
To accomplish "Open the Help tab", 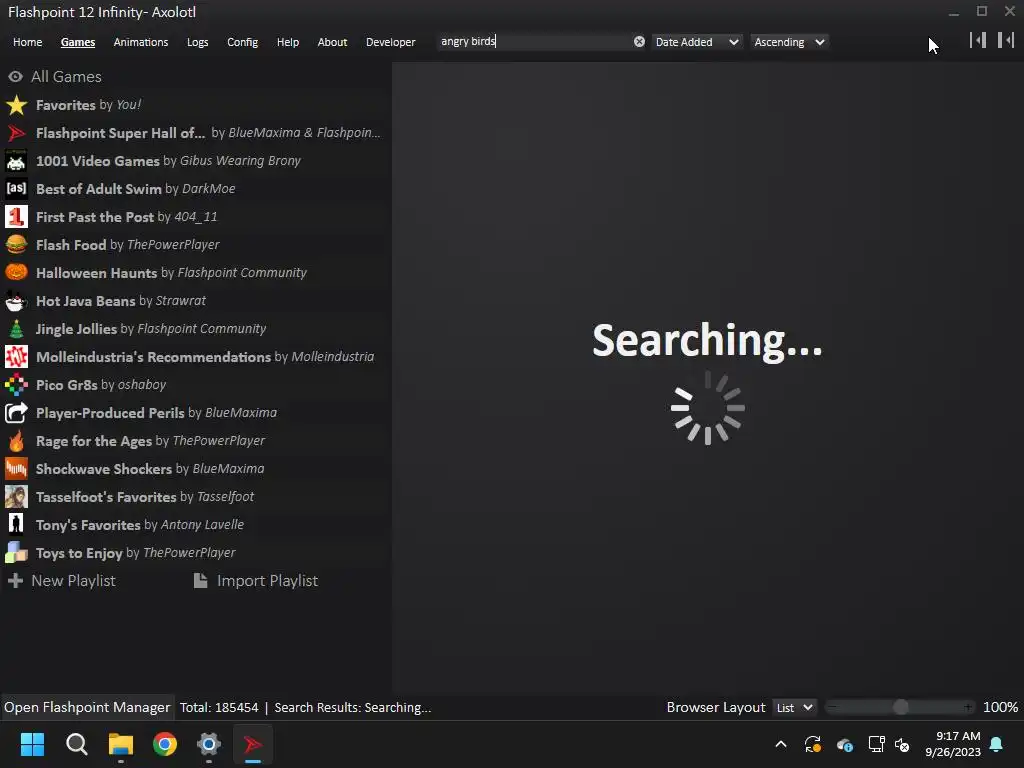I will (x=288, y=42).
